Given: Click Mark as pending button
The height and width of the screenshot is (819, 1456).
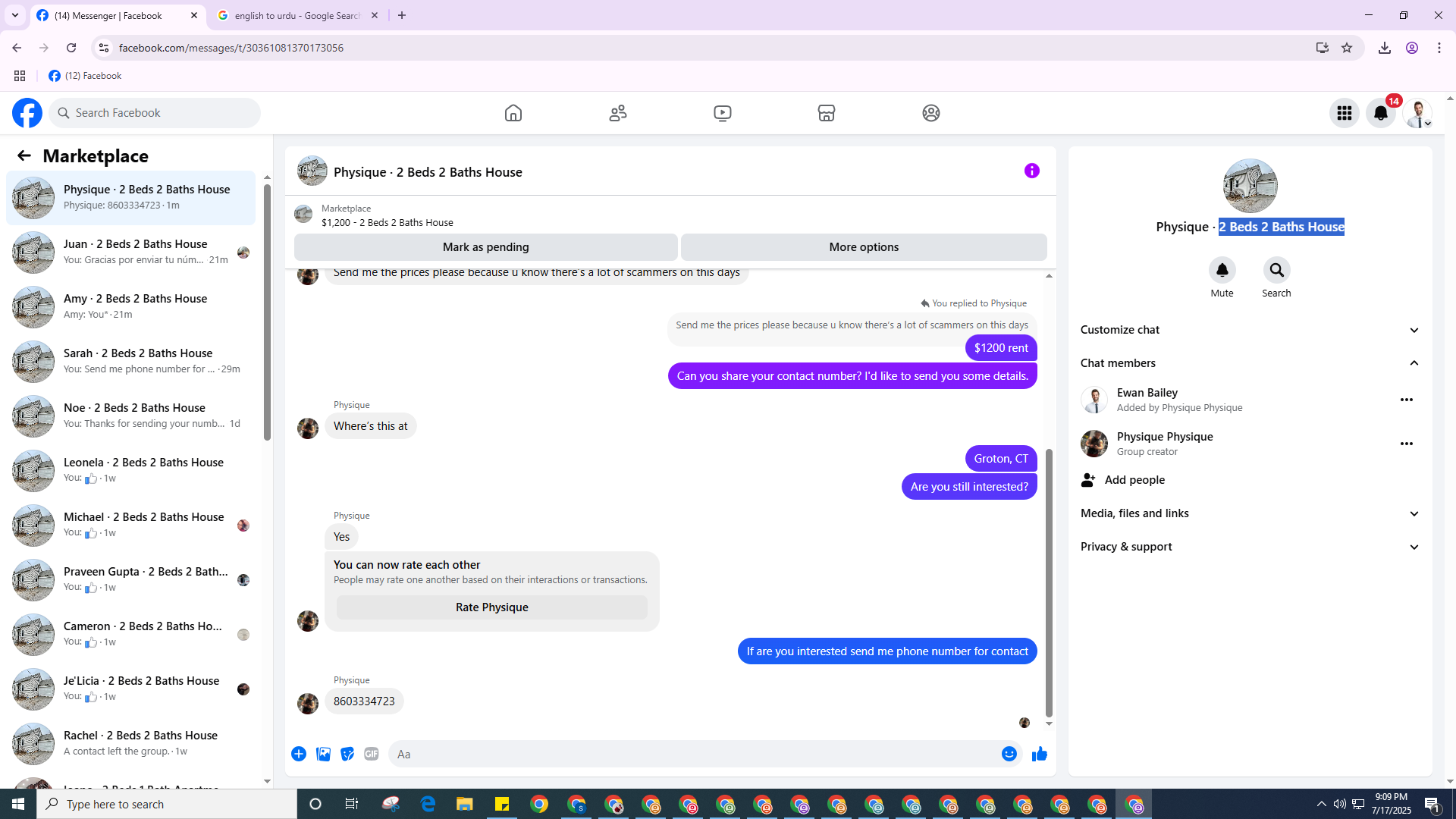Looking at the screenshot, I should click(485, 247).
